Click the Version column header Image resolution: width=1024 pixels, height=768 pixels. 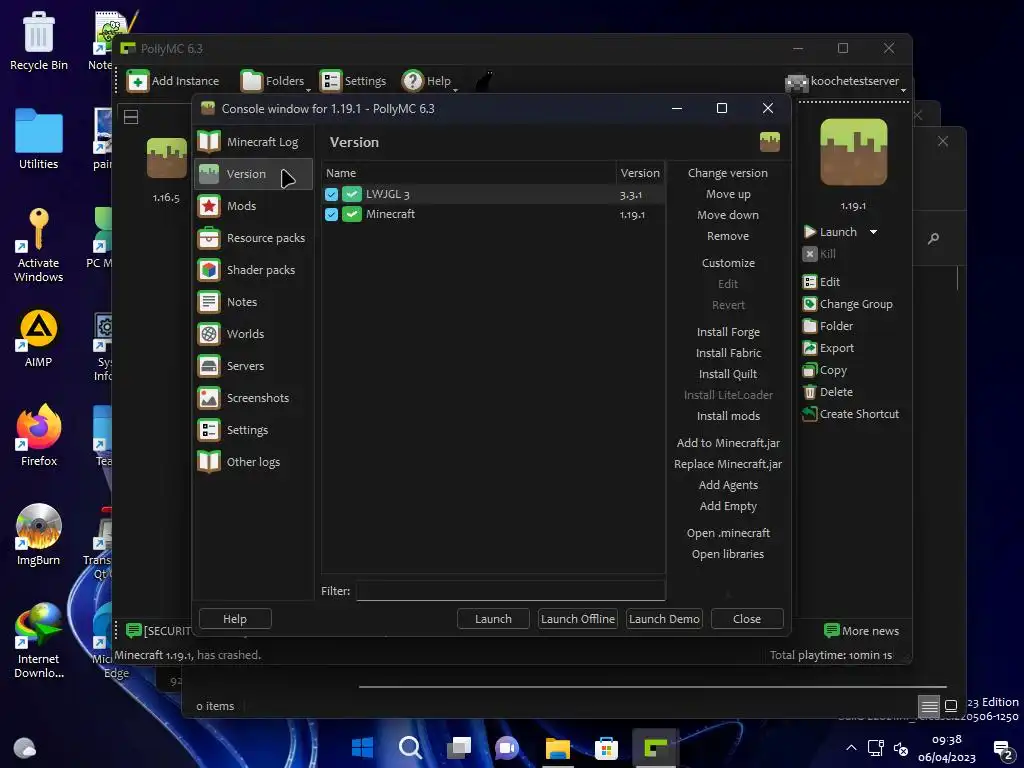(x=640, y=173)
